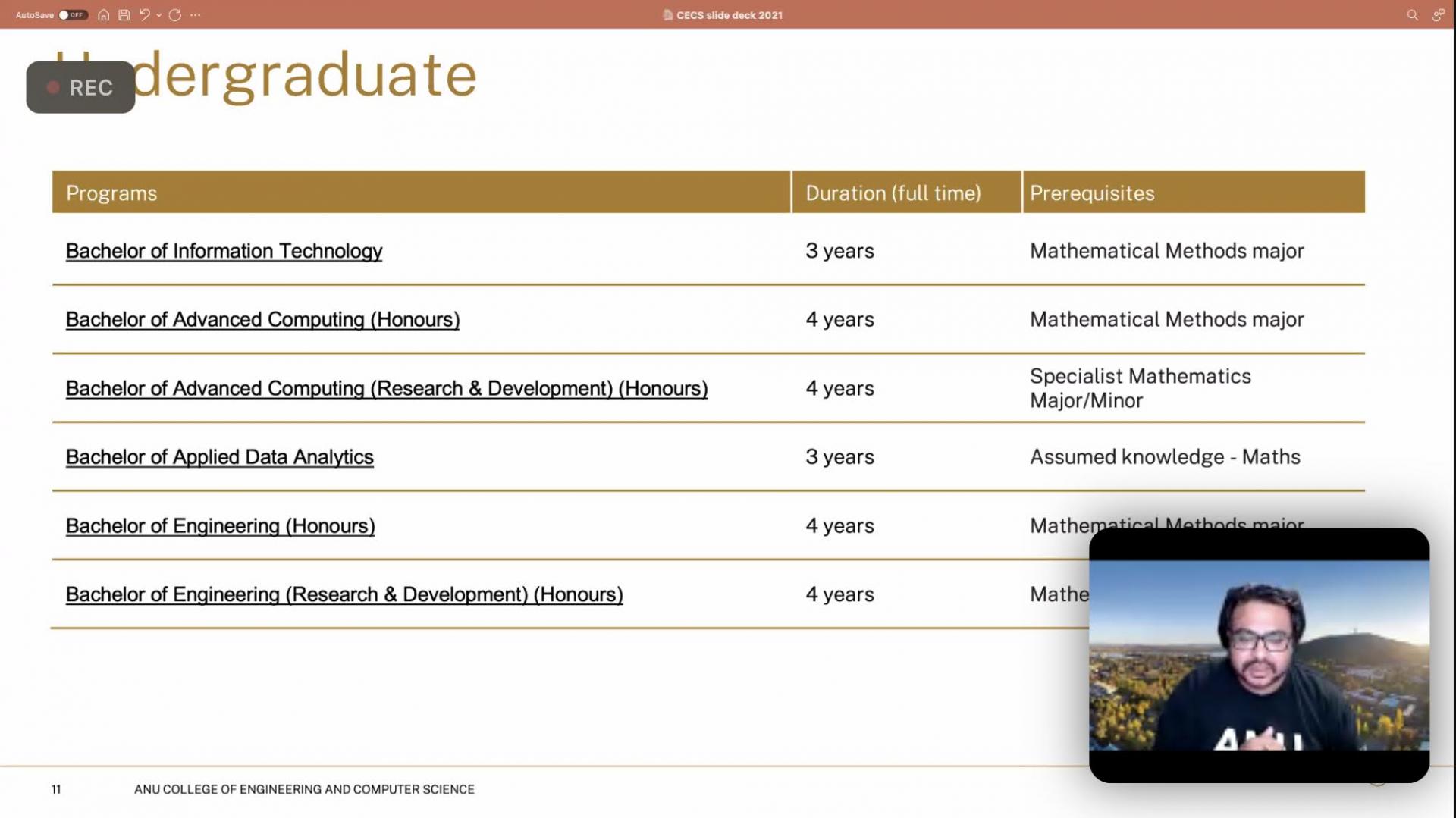Screen dimensions: 1456x818
Task: Click the Undo arrow icon
Action: click(x=144, y=15)
